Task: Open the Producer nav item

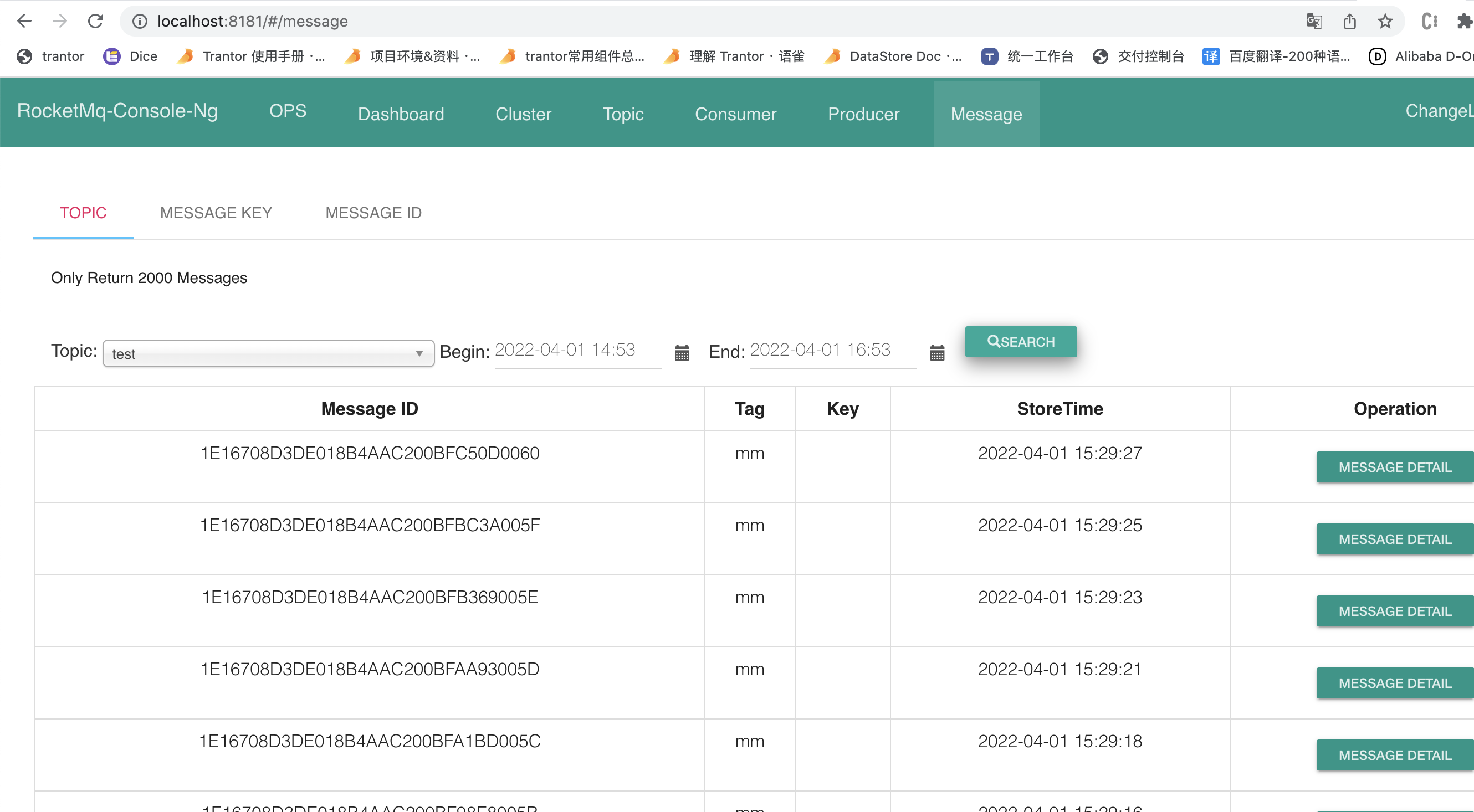Action: 863,114
